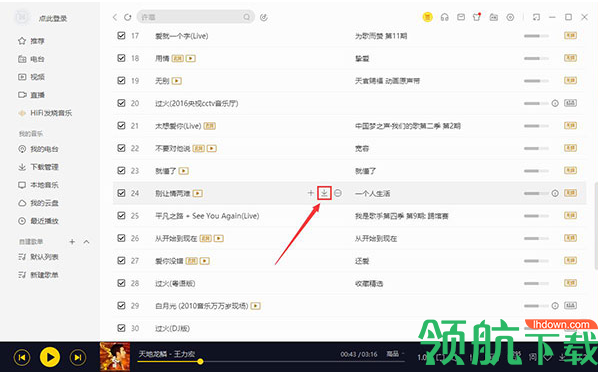
Task: Click the play button in the player bar
Action: pyautogui.click(x=50, y=357)
